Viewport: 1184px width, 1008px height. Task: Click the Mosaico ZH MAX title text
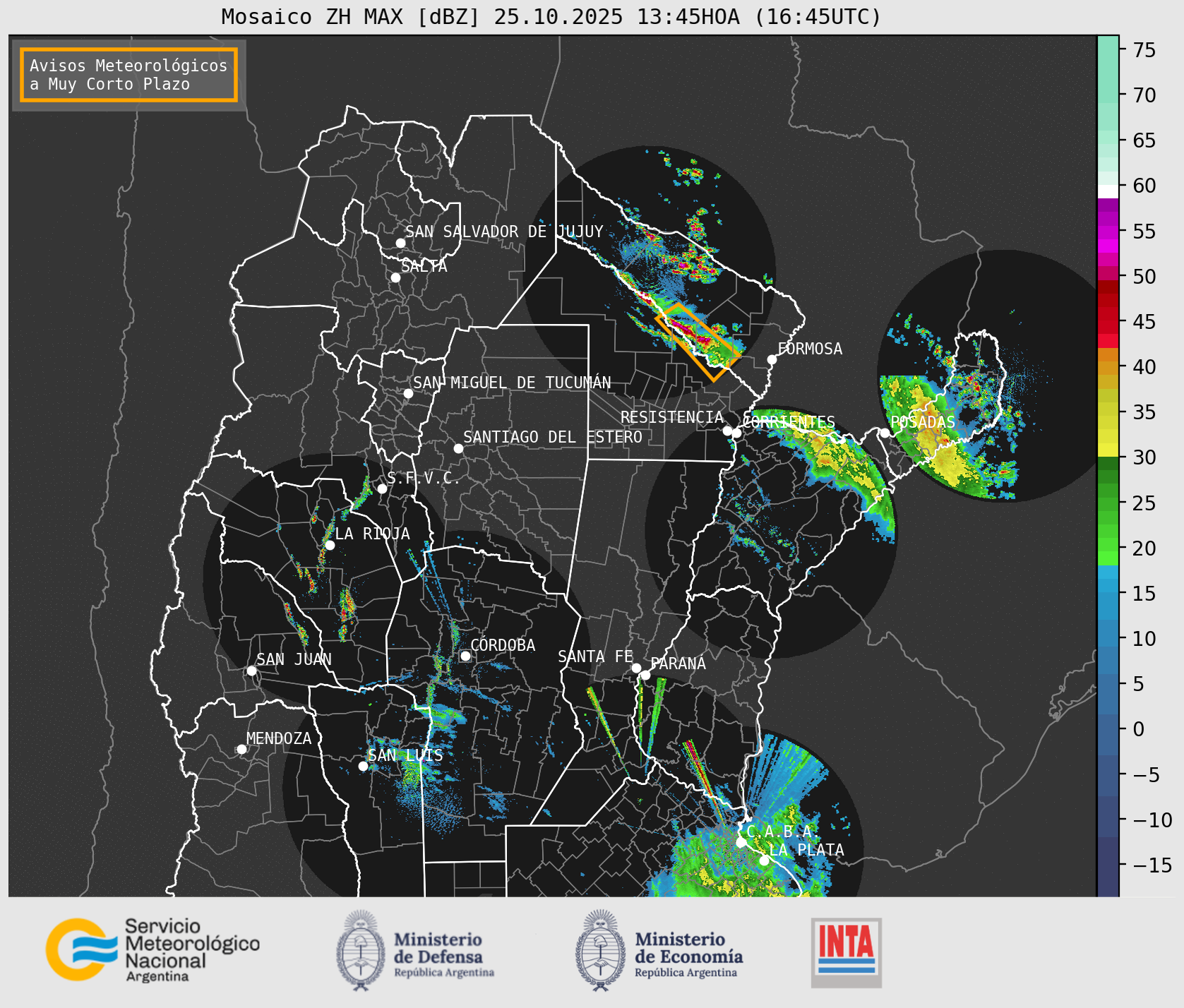pos(551,16)
